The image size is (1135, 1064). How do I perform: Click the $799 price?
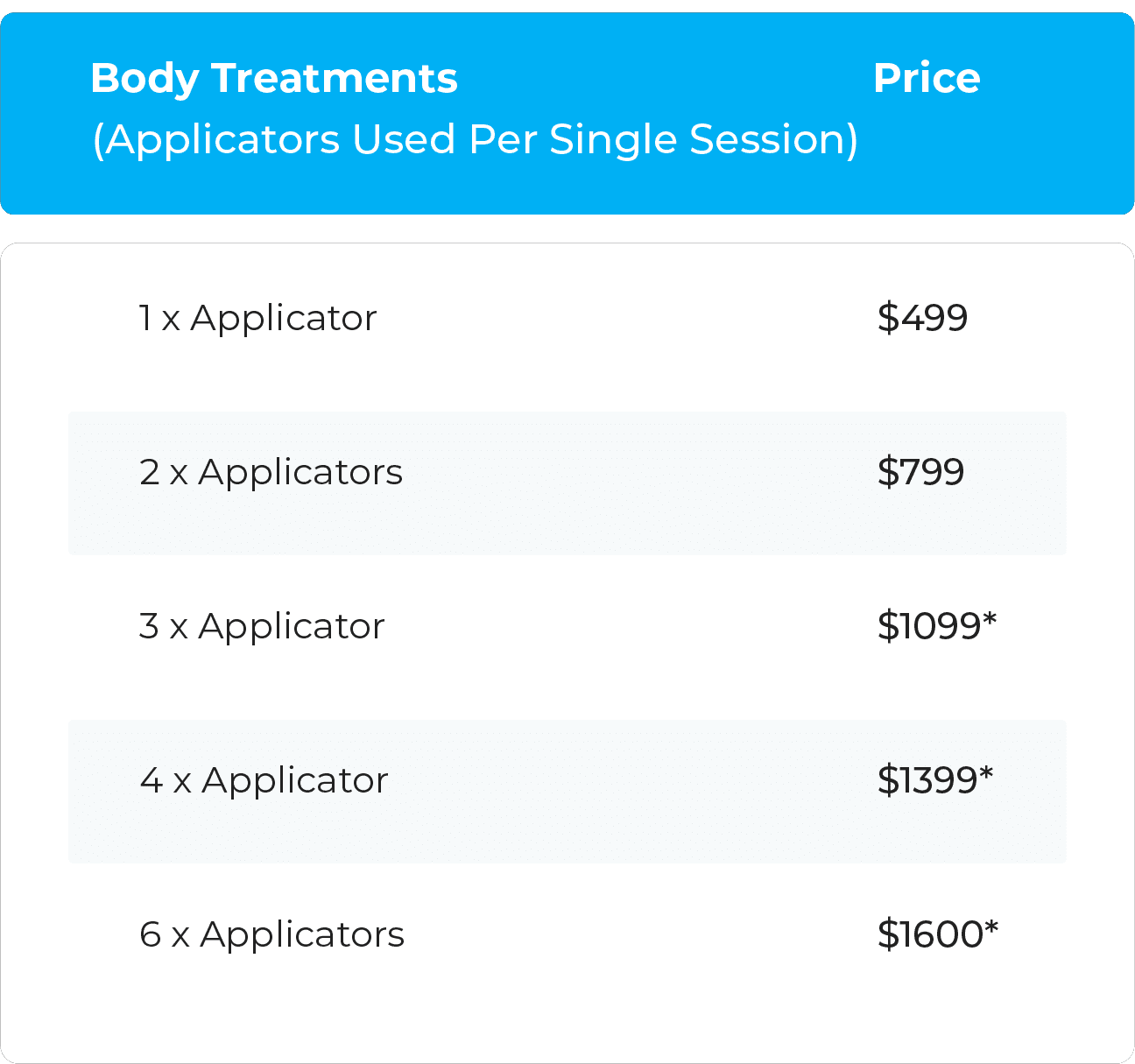920,472
